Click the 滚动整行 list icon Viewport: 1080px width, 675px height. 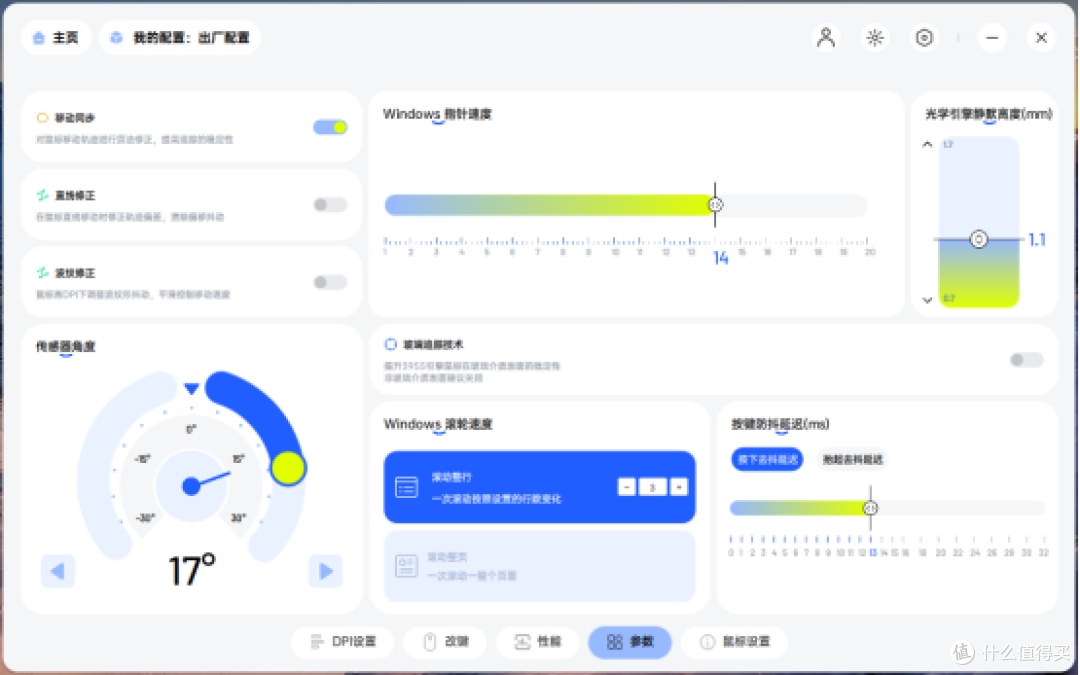coord(406,487)
